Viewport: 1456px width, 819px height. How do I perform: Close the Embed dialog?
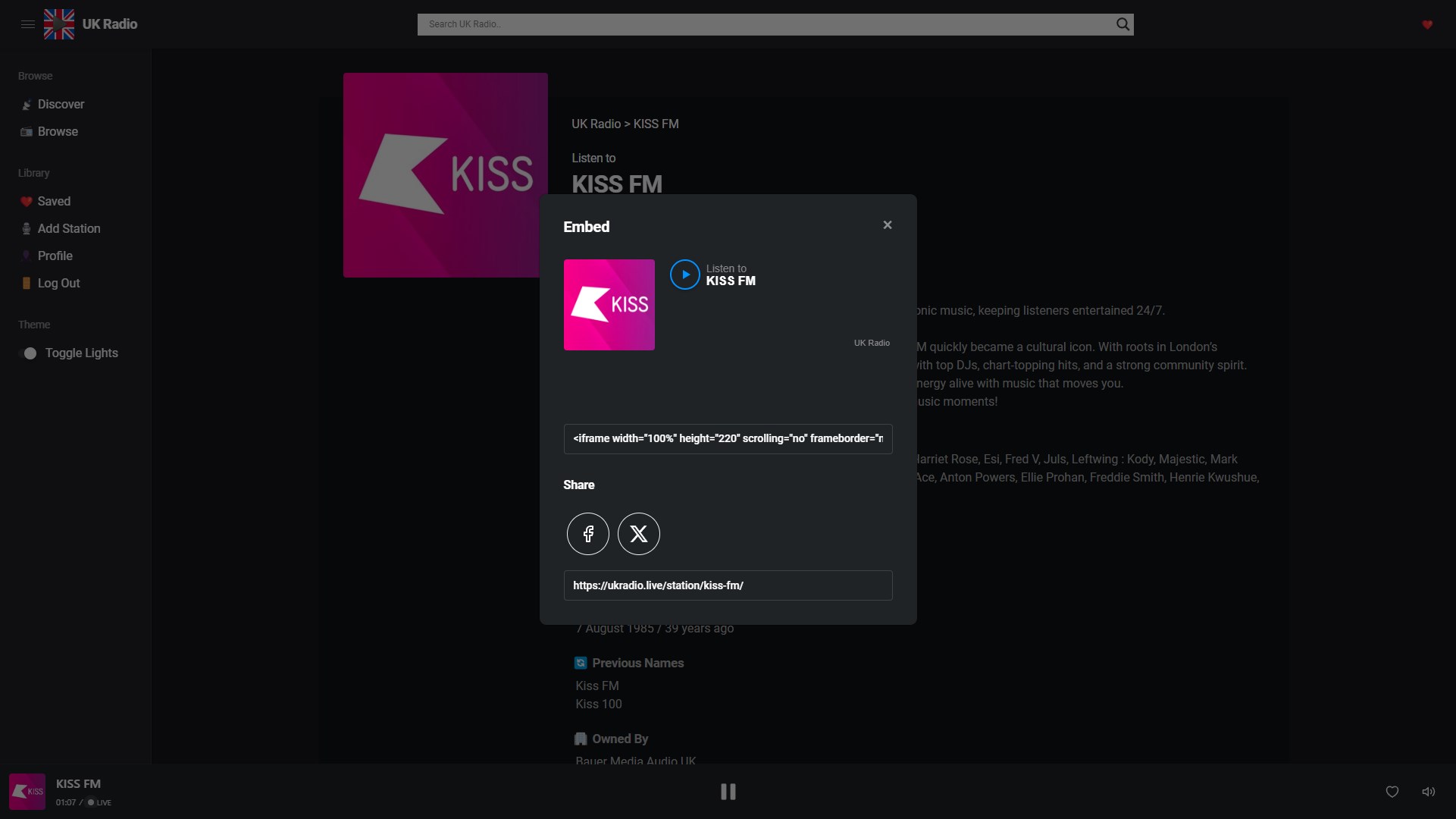(888, 225)
